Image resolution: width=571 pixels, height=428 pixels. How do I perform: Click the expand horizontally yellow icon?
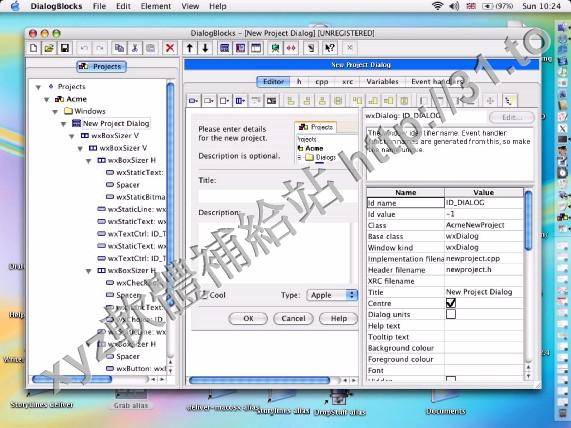338,101
